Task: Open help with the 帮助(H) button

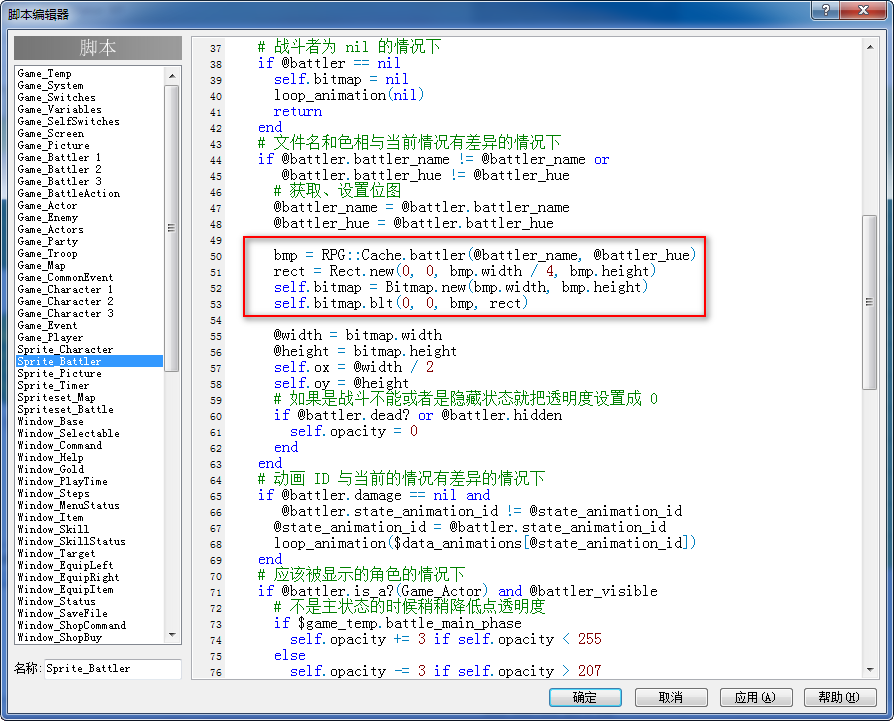Action: [x=840, y=697]
